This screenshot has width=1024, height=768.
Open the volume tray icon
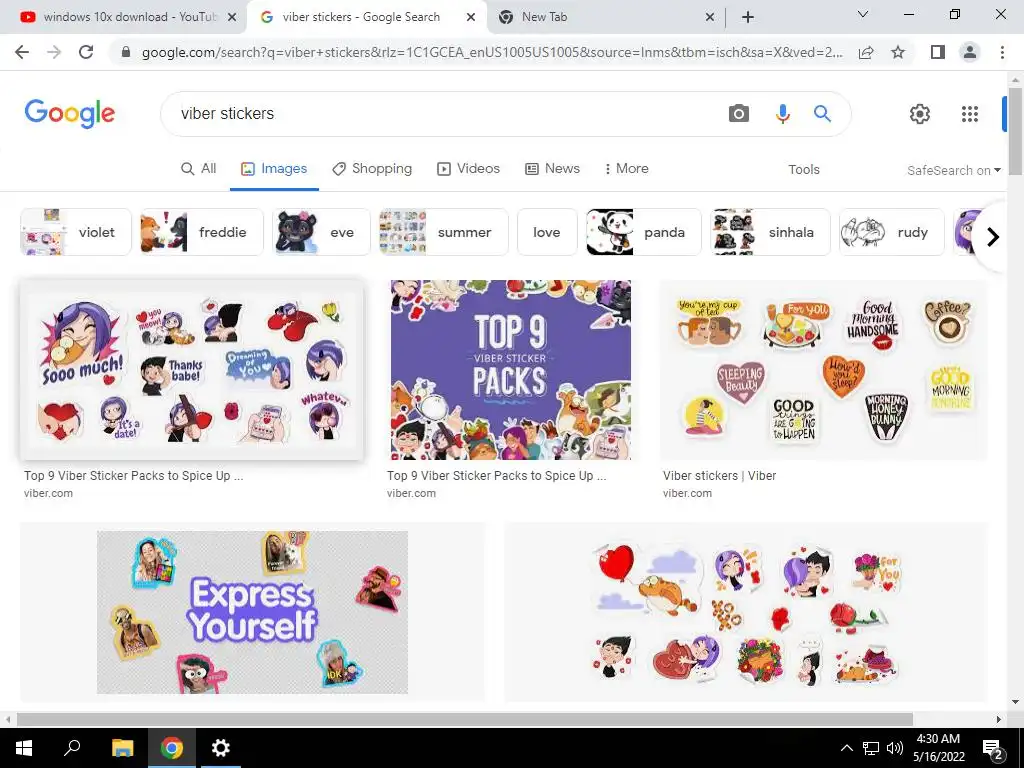coord(895,748)
